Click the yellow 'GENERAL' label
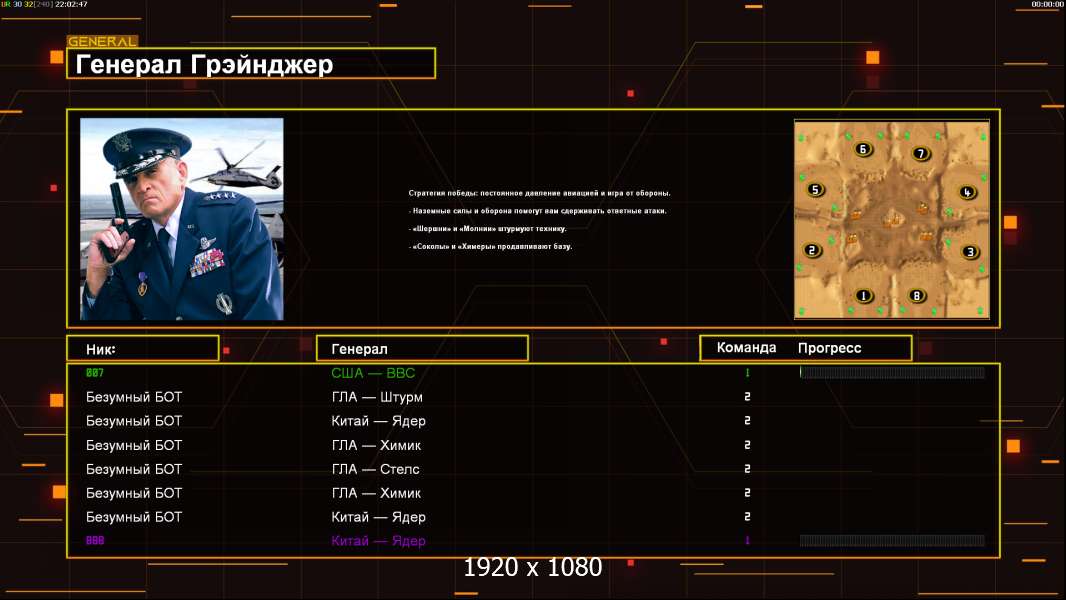Screen dimensions: 1066x600 [x=102, y=41]
